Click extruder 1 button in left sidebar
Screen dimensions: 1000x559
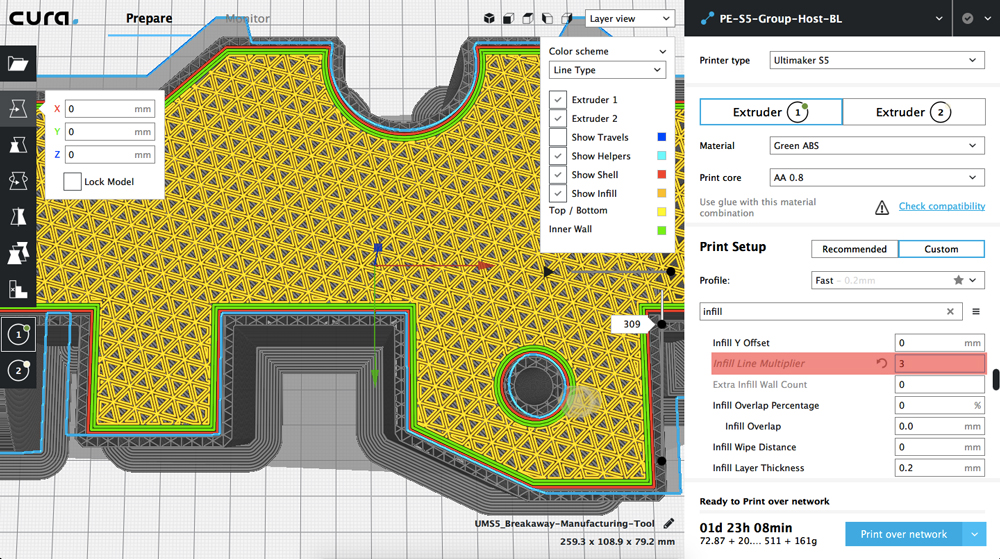tap(18, 335)
